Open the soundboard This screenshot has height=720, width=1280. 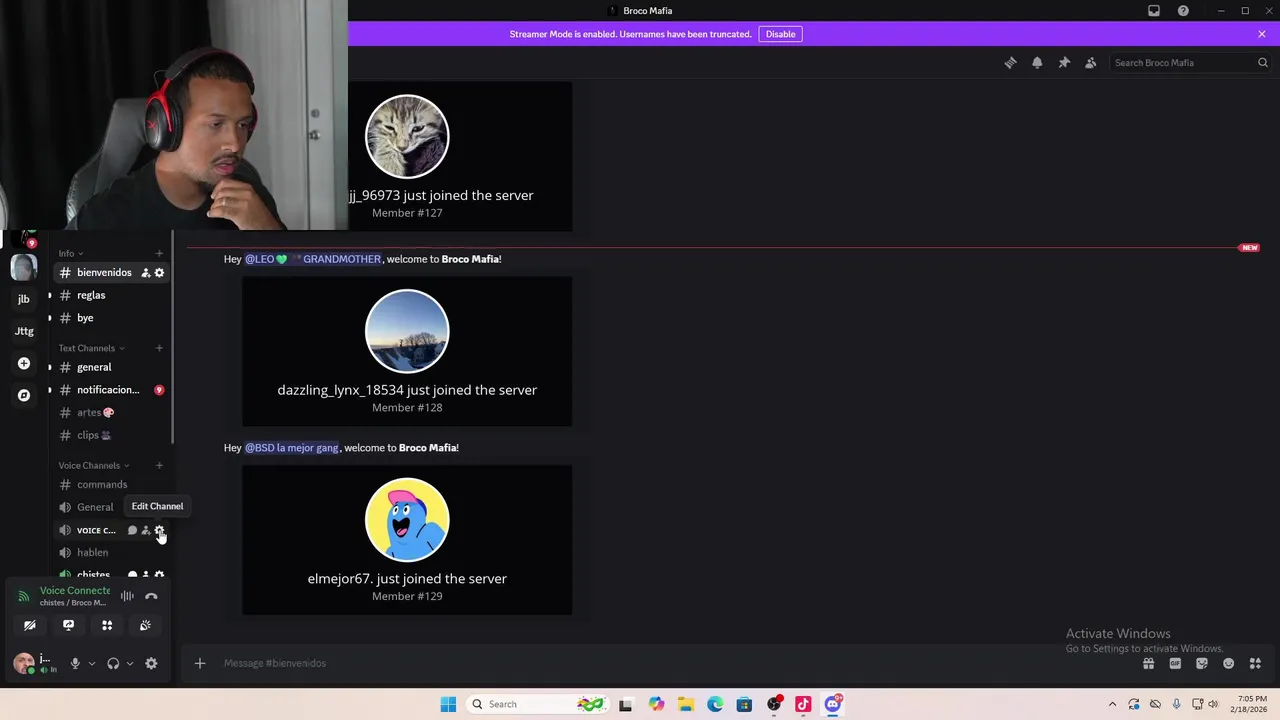[x=145, y=625]
